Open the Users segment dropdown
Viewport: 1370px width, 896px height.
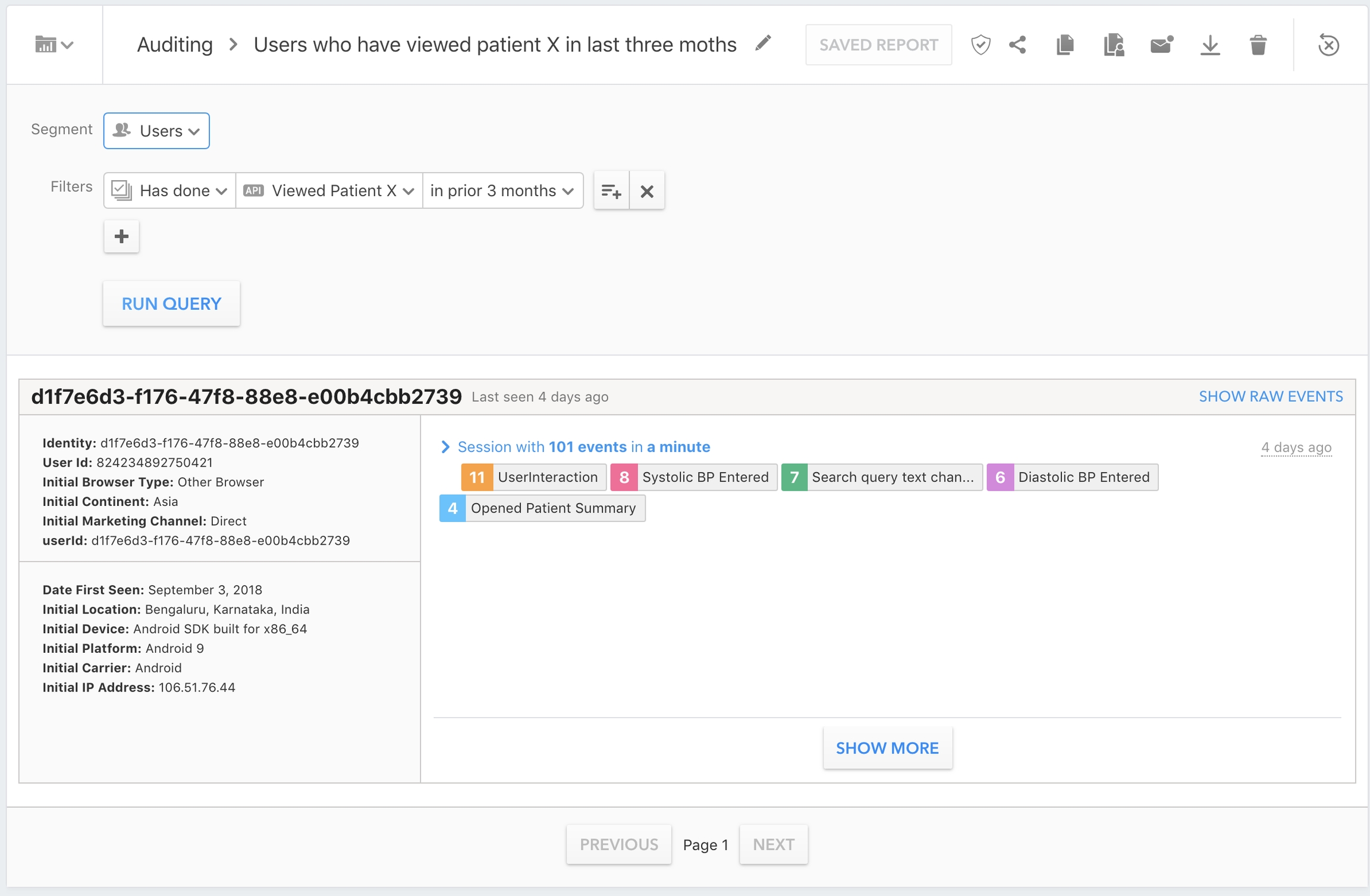tap(156, 130)
